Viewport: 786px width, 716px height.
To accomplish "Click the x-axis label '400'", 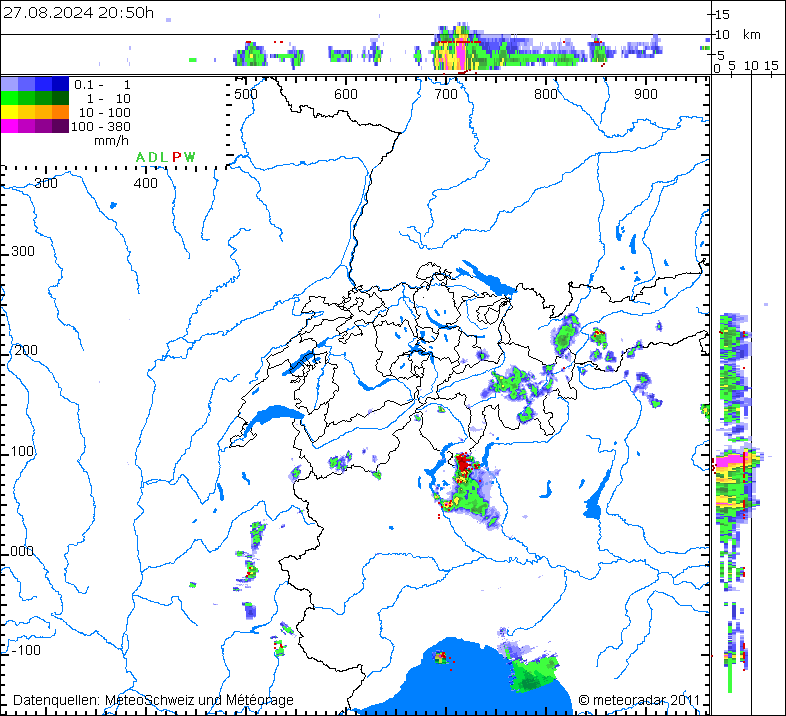I will tap(146, 183).
